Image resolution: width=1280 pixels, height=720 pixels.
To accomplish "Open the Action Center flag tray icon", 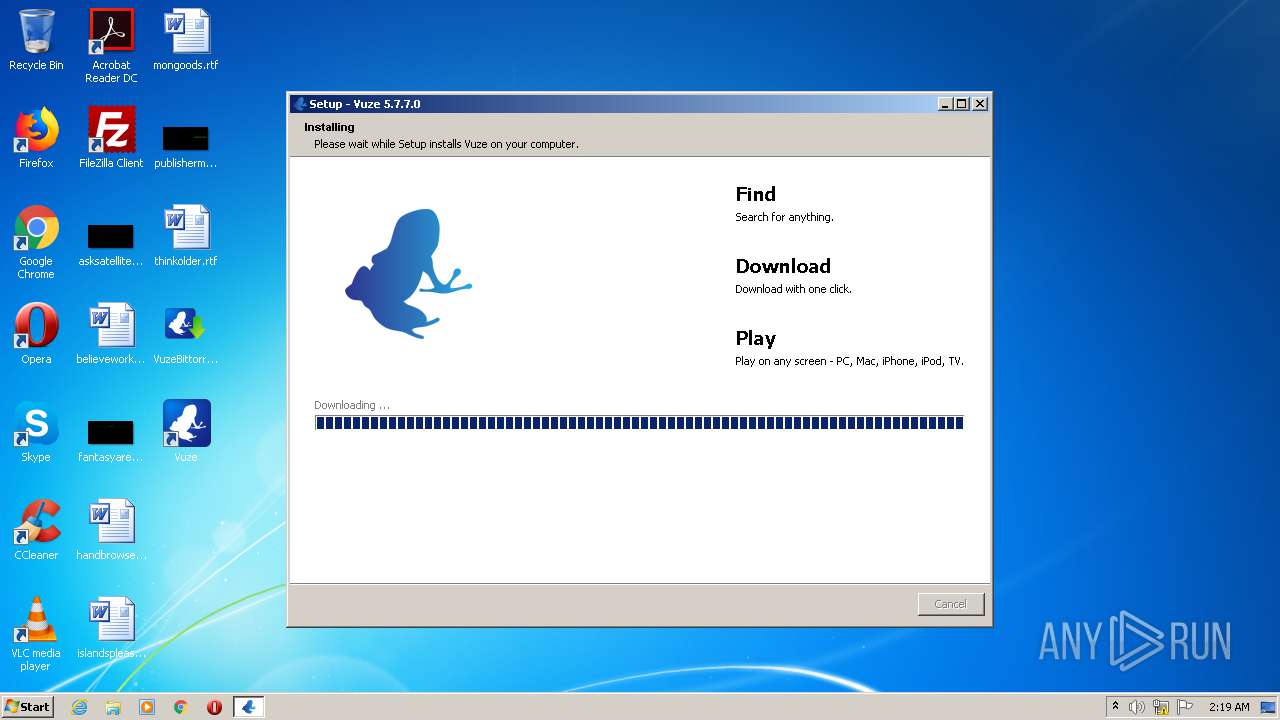I will 1185,707.
